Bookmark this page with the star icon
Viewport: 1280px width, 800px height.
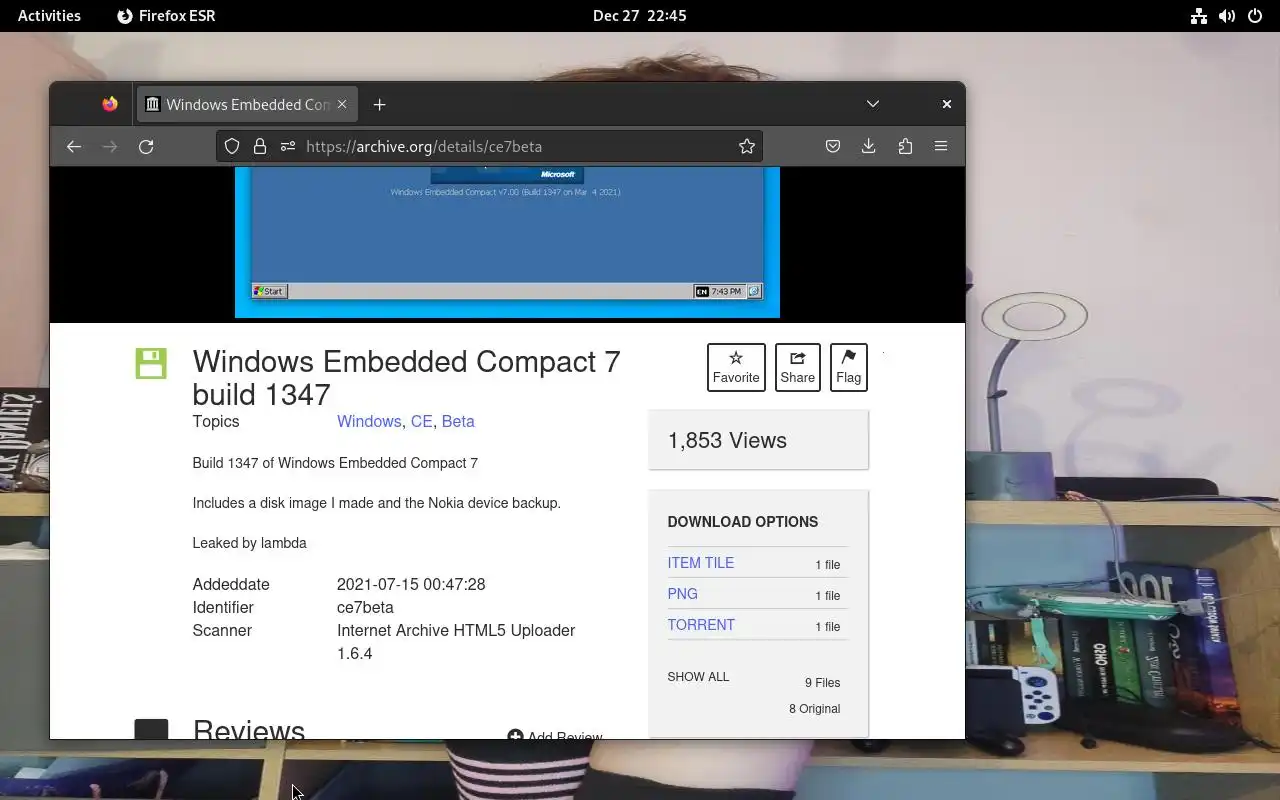(747, 146)
